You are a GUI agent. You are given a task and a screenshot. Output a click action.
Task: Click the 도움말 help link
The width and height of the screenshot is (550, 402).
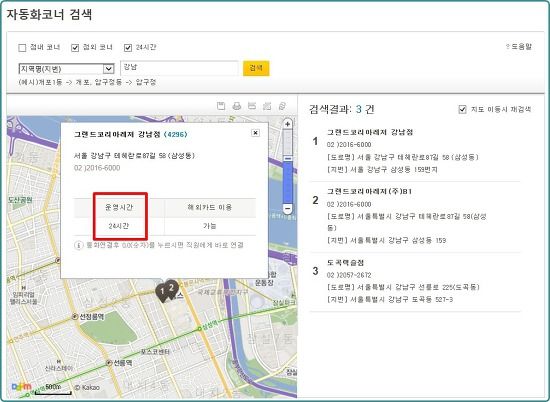(519, 46)
